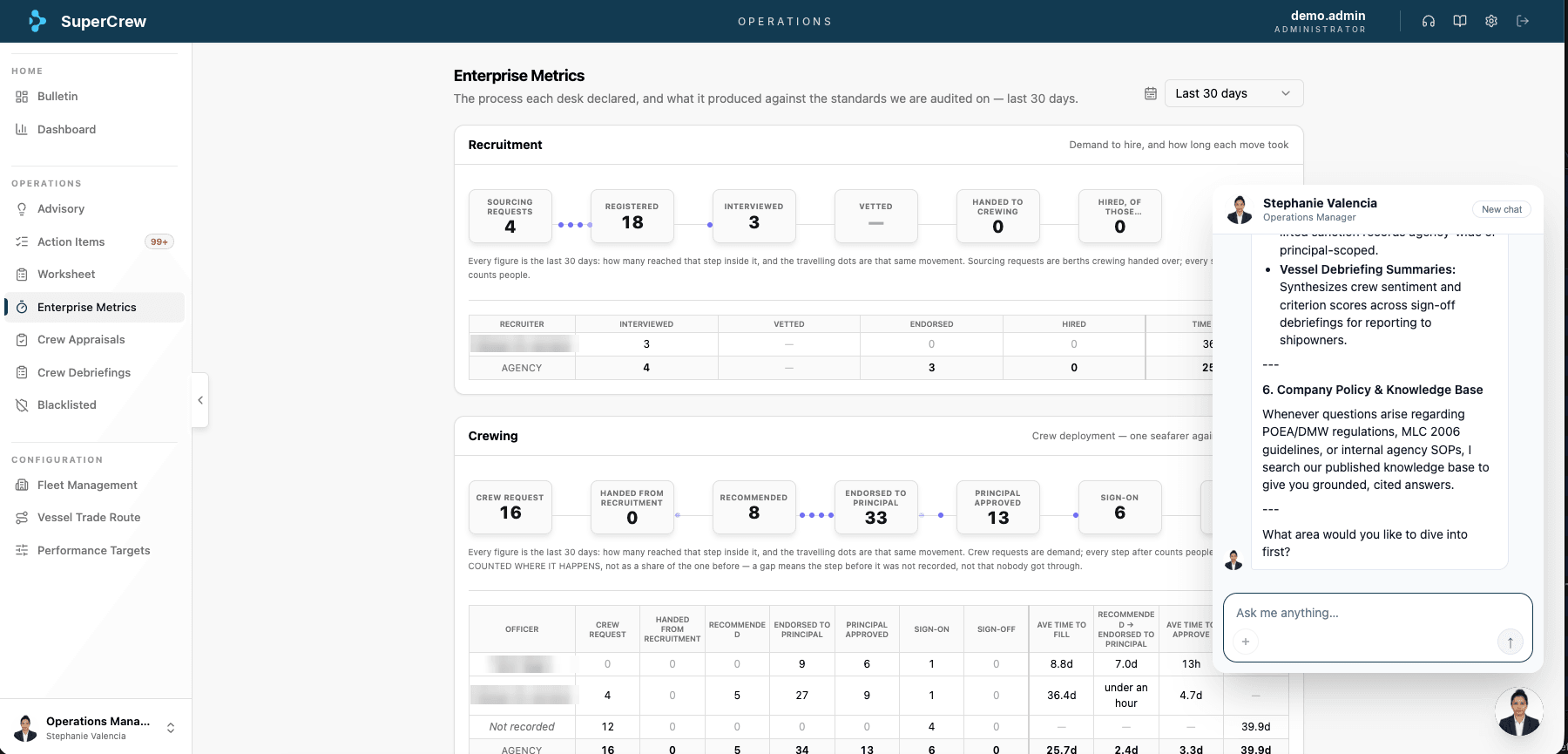Click the Not recorded row label

coord(522,727)
